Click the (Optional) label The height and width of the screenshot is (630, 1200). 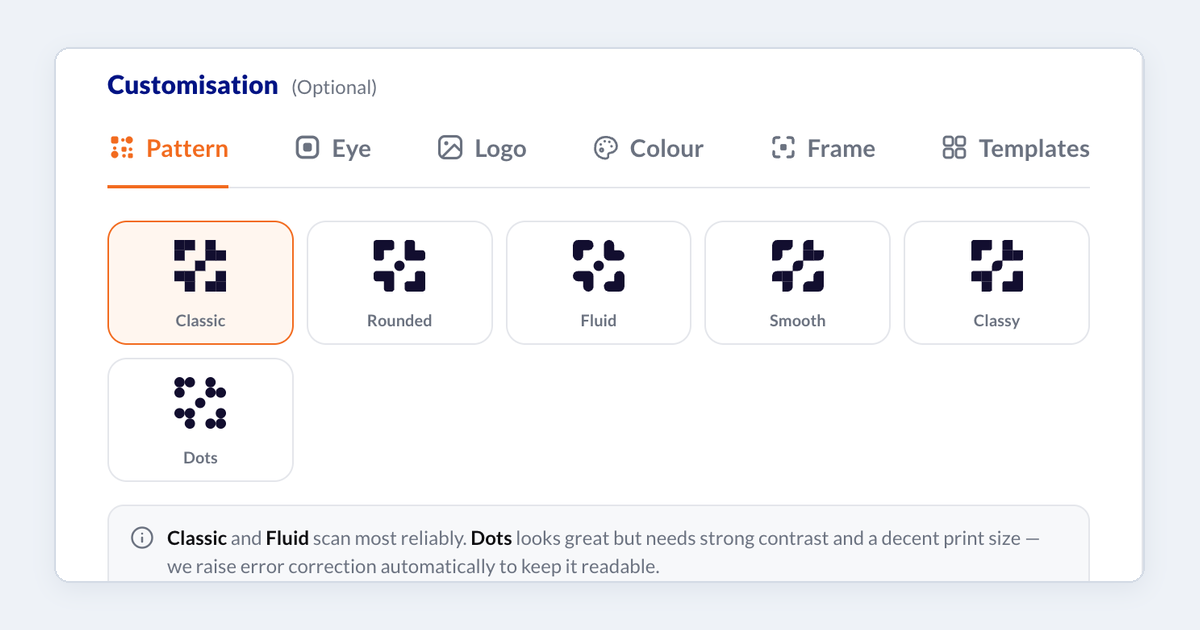click(334, 88)
